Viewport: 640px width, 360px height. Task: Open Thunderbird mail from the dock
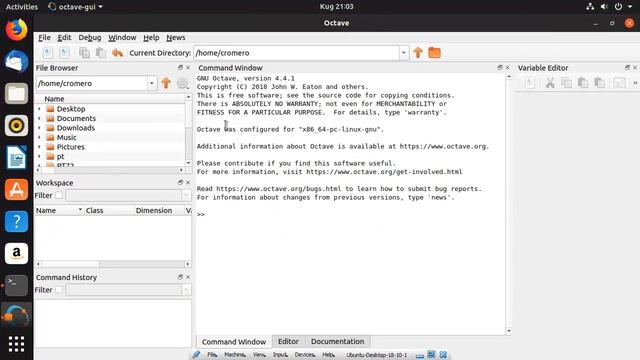coord(16,61)
